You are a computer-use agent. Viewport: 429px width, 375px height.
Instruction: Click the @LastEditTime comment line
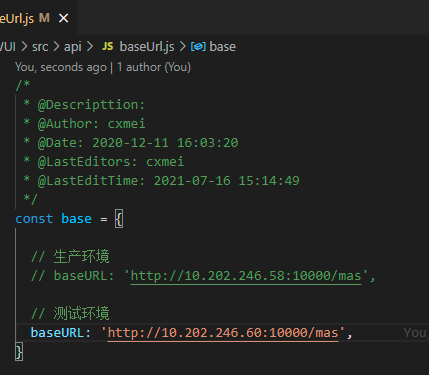[161, 181]
